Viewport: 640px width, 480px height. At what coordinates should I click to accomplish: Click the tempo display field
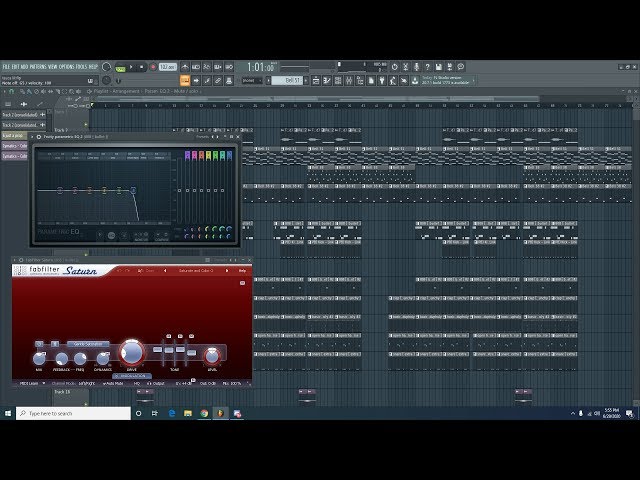[167, 67]
